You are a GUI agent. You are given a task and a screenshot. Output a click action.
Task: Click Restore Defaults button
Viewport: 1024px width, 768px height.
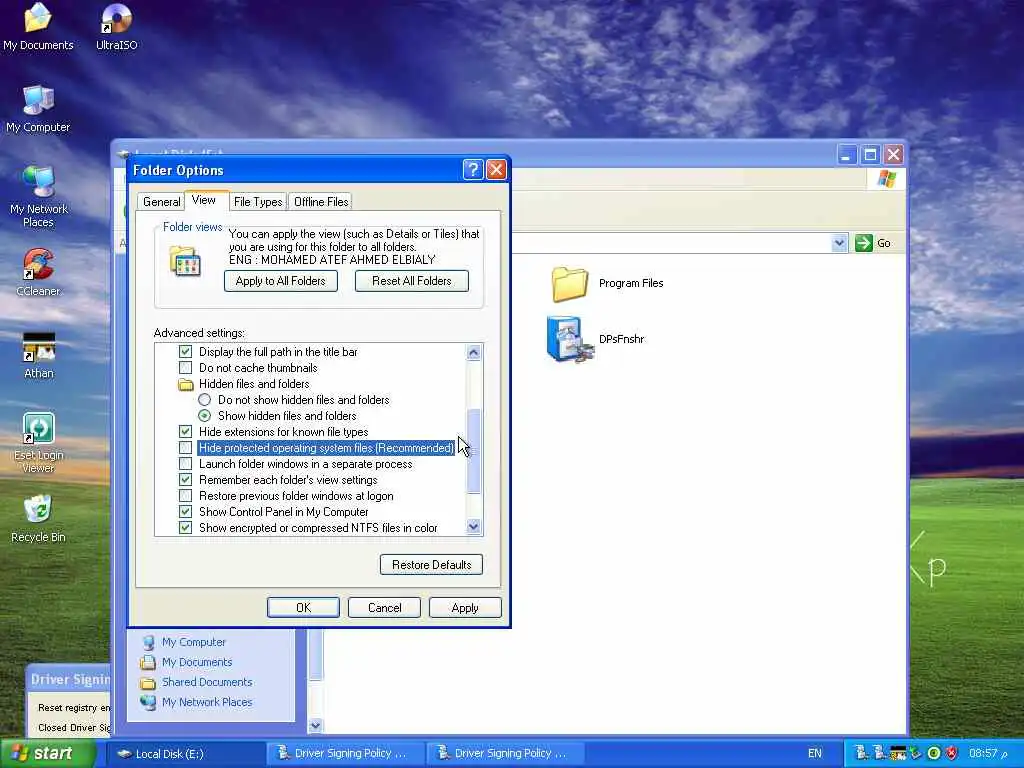(431, 565)
